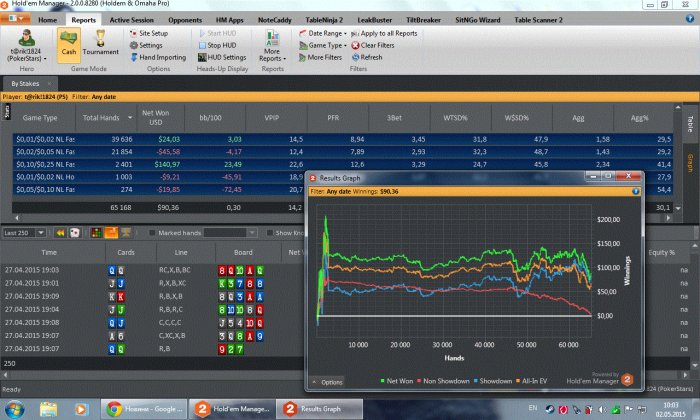Viewport: 700px width, 420px height.
Task: Open Site Setup
Action: click(149, 33)
